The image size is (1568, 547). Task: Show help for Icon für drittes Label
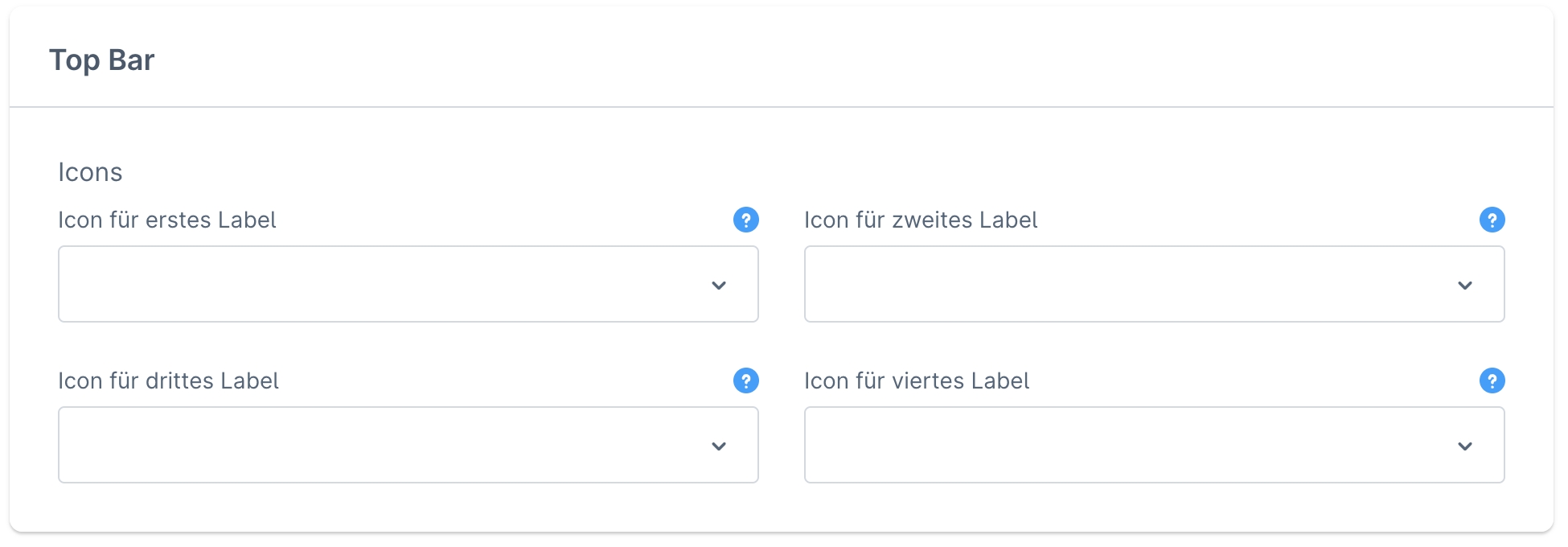(x=745, y=380)
